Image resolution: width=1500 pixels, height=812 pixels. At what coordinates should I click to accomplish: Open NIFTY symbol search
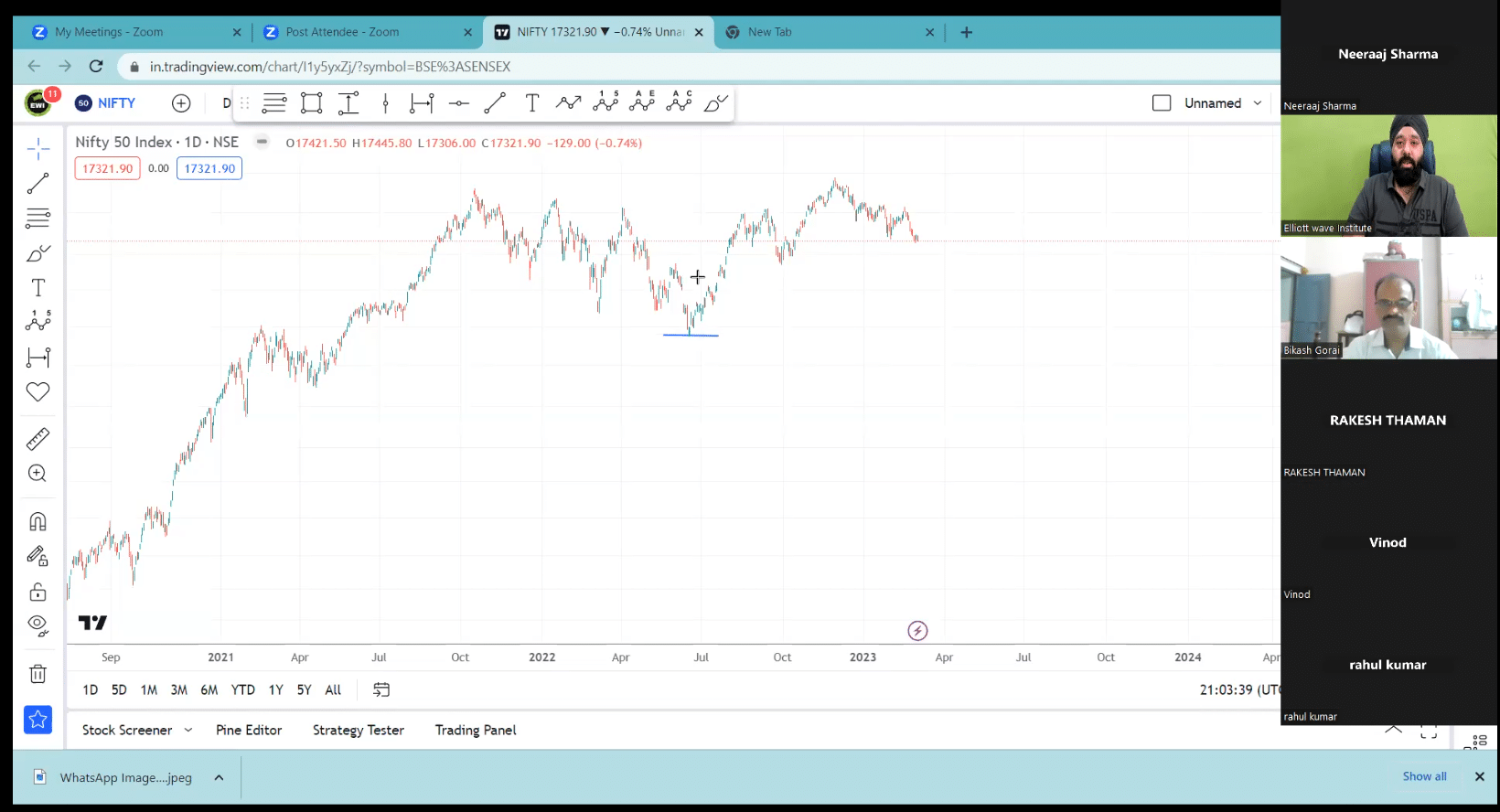tap(105, 103)
